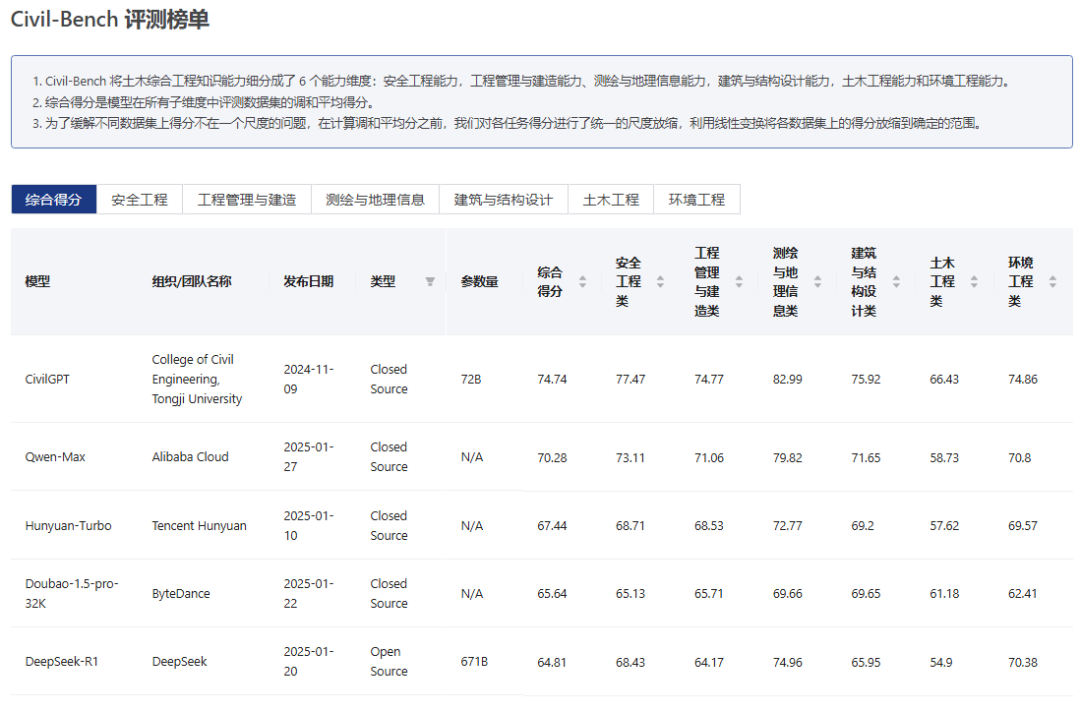1080x712 pixels.
Task: Click the 64.81 overall score
Action: pos(552,662)
